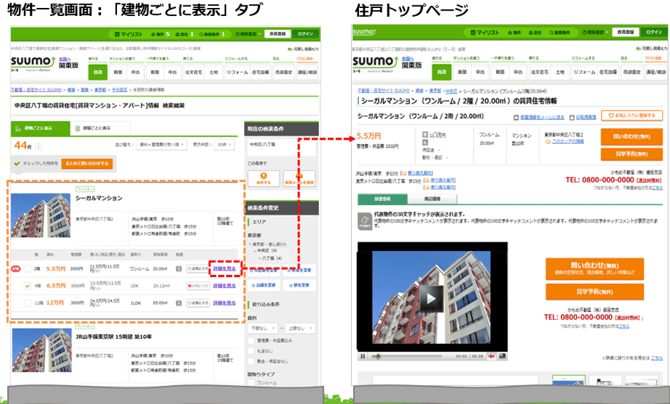The image size is (670, 404).
Task: Click 賃貸 nav tab on the listing page
Action: click(98, 72)
